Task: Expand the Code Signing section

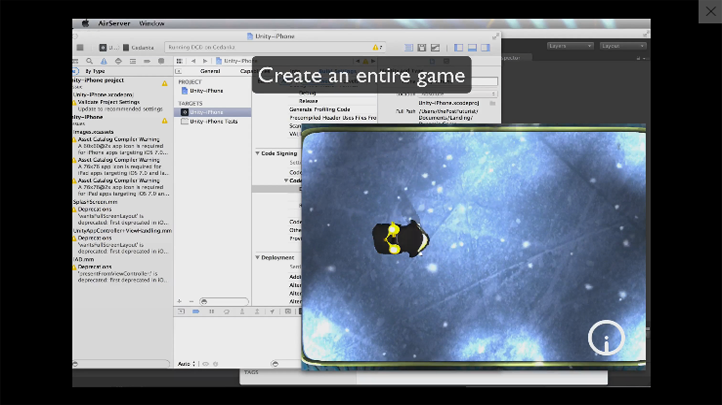Action: [x=256, y=153]
